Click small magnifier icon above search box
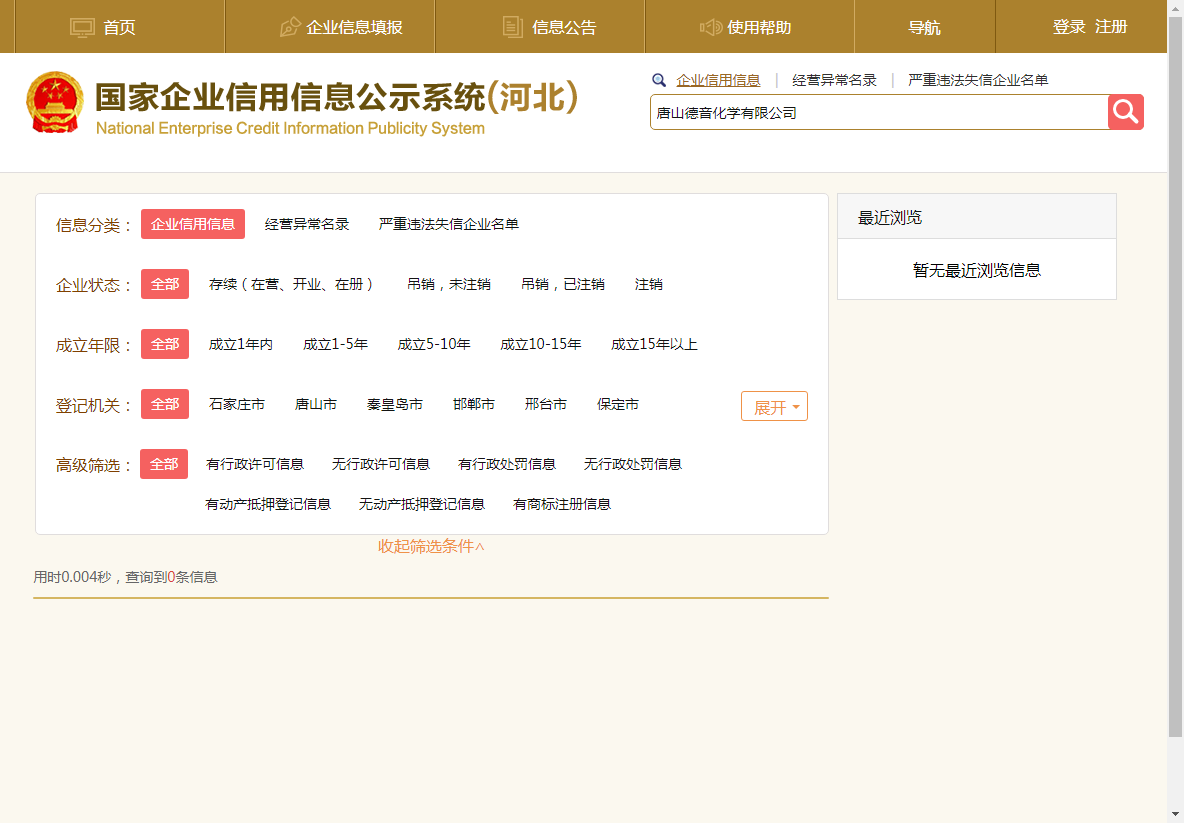The height and width of the screenshot is (823, 1184). [659, 80]
